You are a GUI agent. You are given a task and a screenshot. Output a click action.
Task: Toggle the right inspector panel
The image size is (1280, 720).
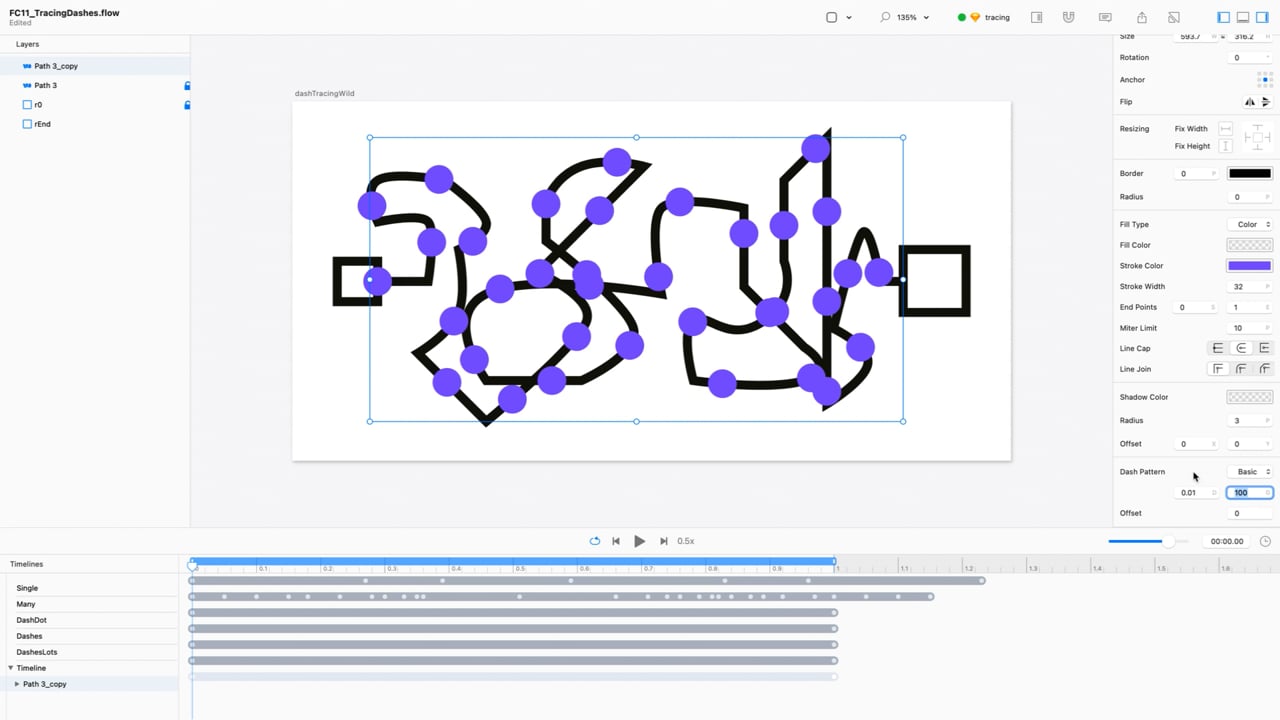pos(1262,17)
